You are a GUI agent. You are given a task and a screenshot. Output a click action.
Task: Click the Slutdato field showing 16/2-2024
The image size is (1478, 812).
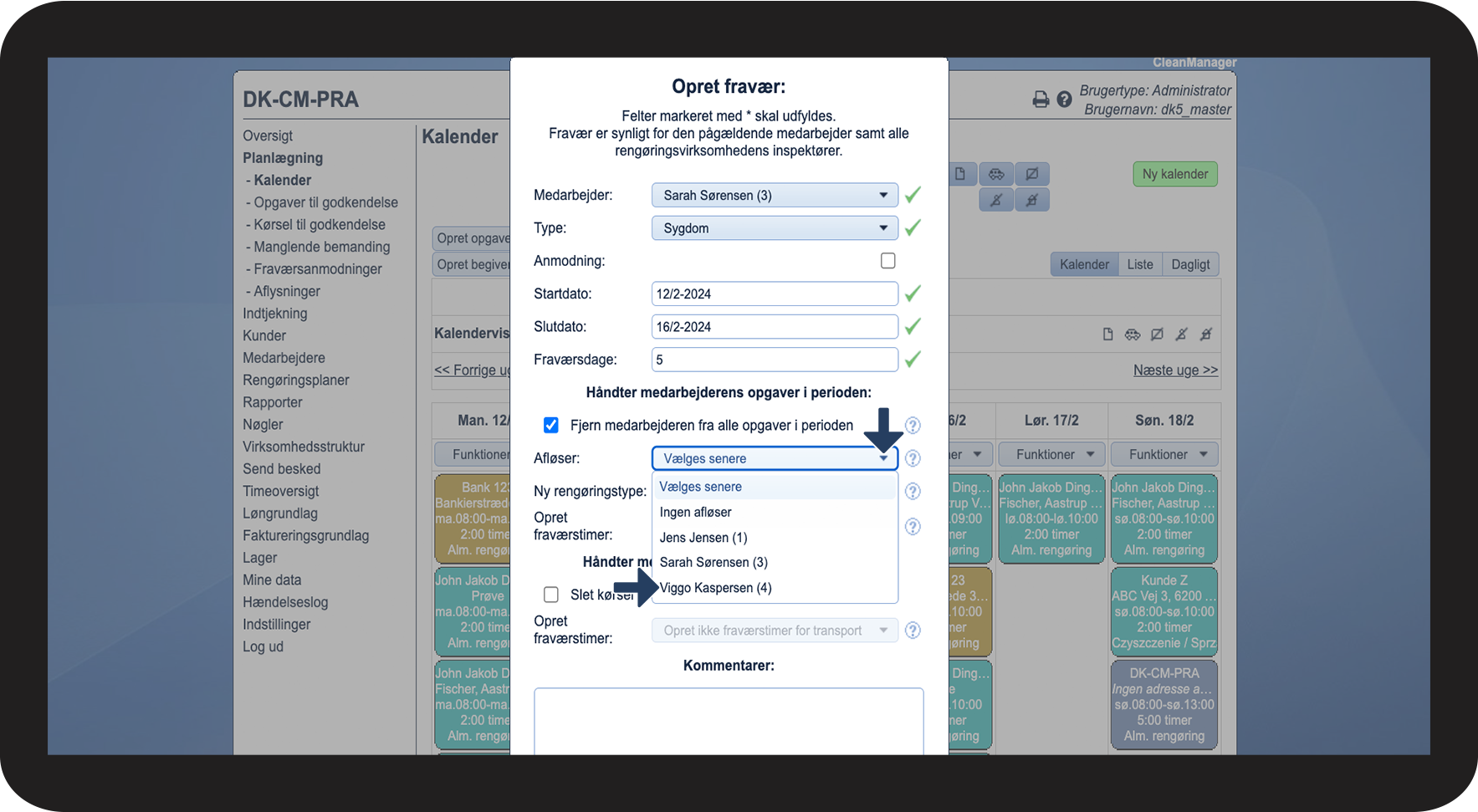pyautogui.click(x=775, y=327)
